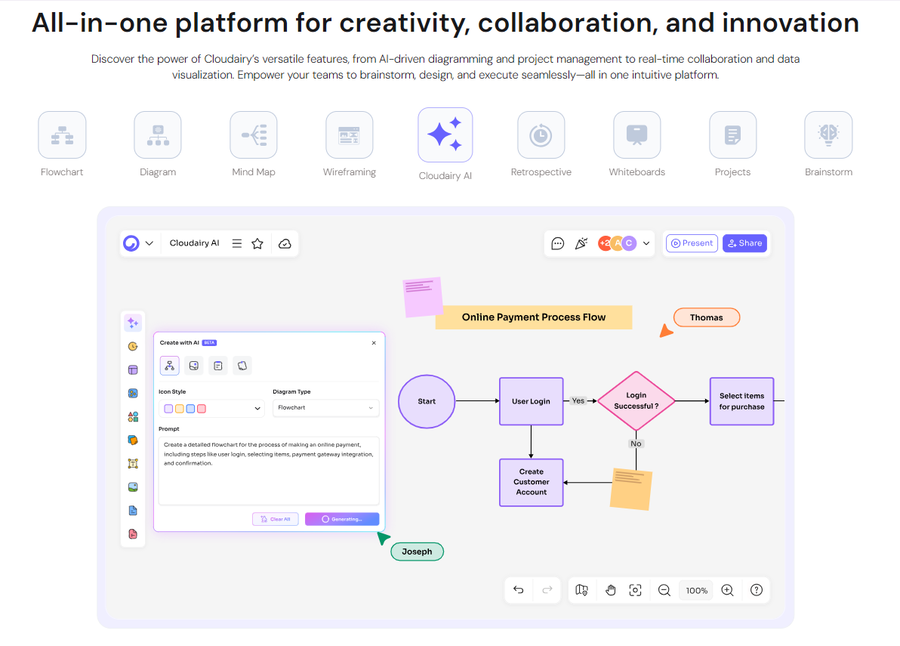900x646 pixels.
Task: Open the comments chat bubble icon
Action: 557,243
